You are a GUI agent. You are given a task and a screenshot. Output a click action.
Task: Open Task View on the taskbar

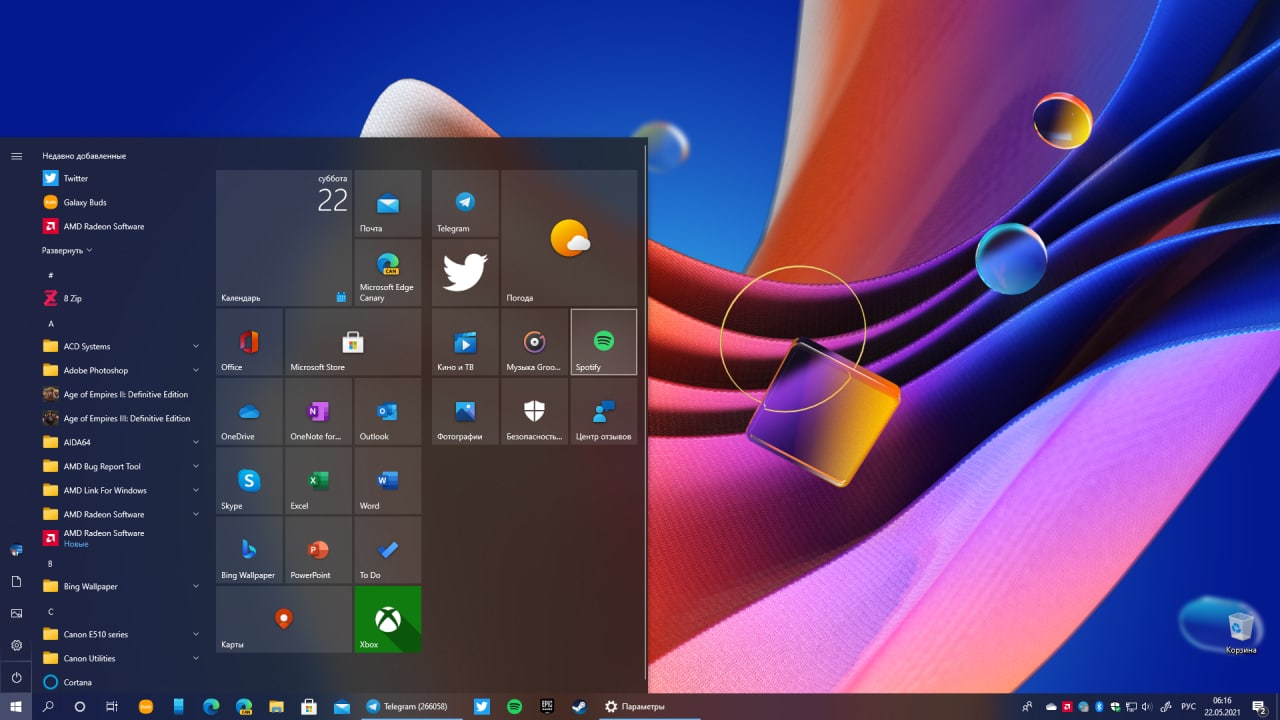(x=112, y=706)
